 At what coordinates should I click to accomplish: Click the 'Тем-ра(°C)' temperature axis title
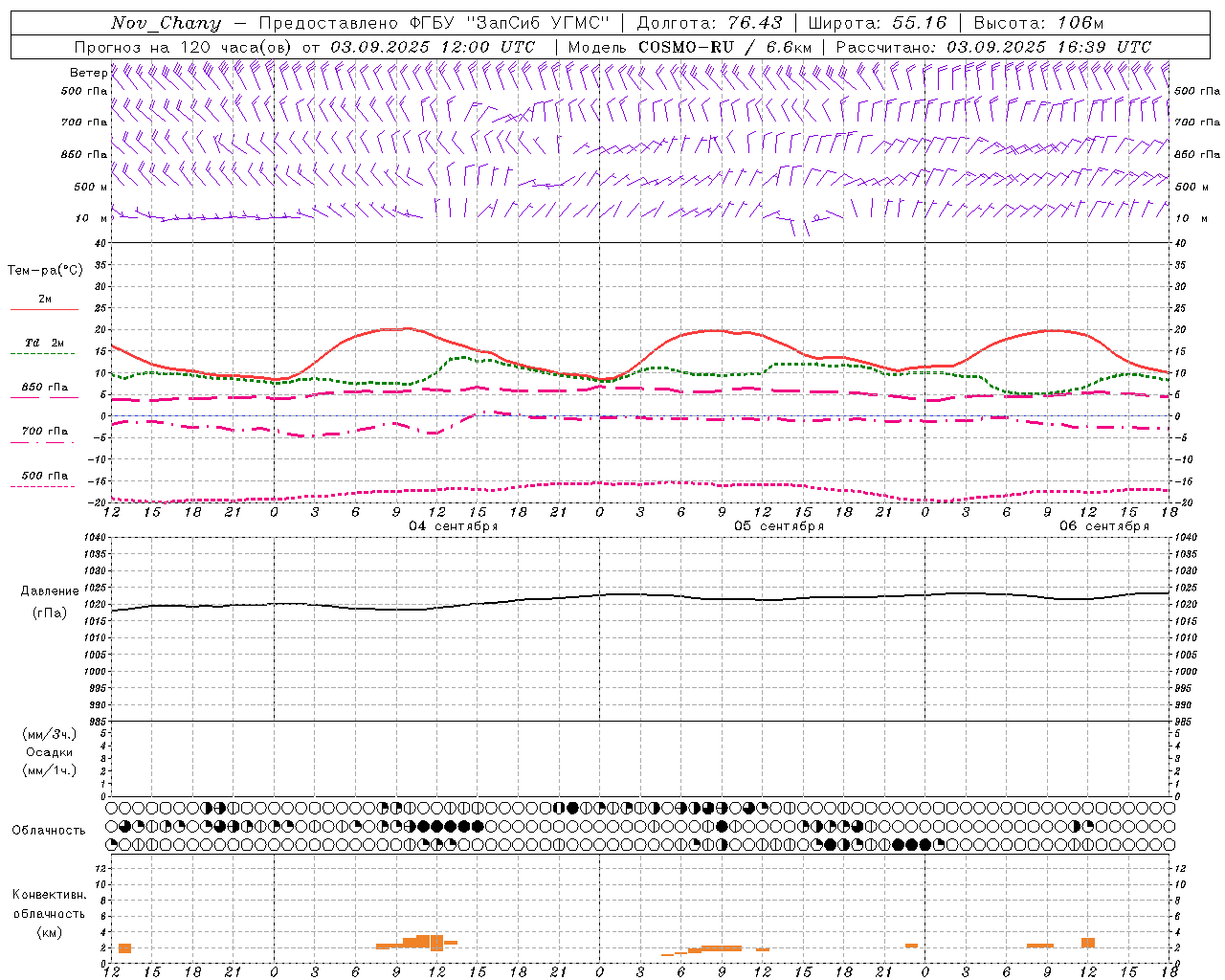coord(45,271)
